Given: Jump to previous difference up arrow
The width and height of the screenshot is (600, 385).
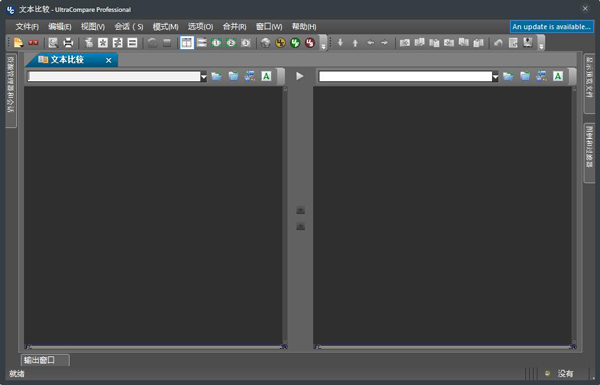Looking at the screenshot, I should click(x=355, y=42).
